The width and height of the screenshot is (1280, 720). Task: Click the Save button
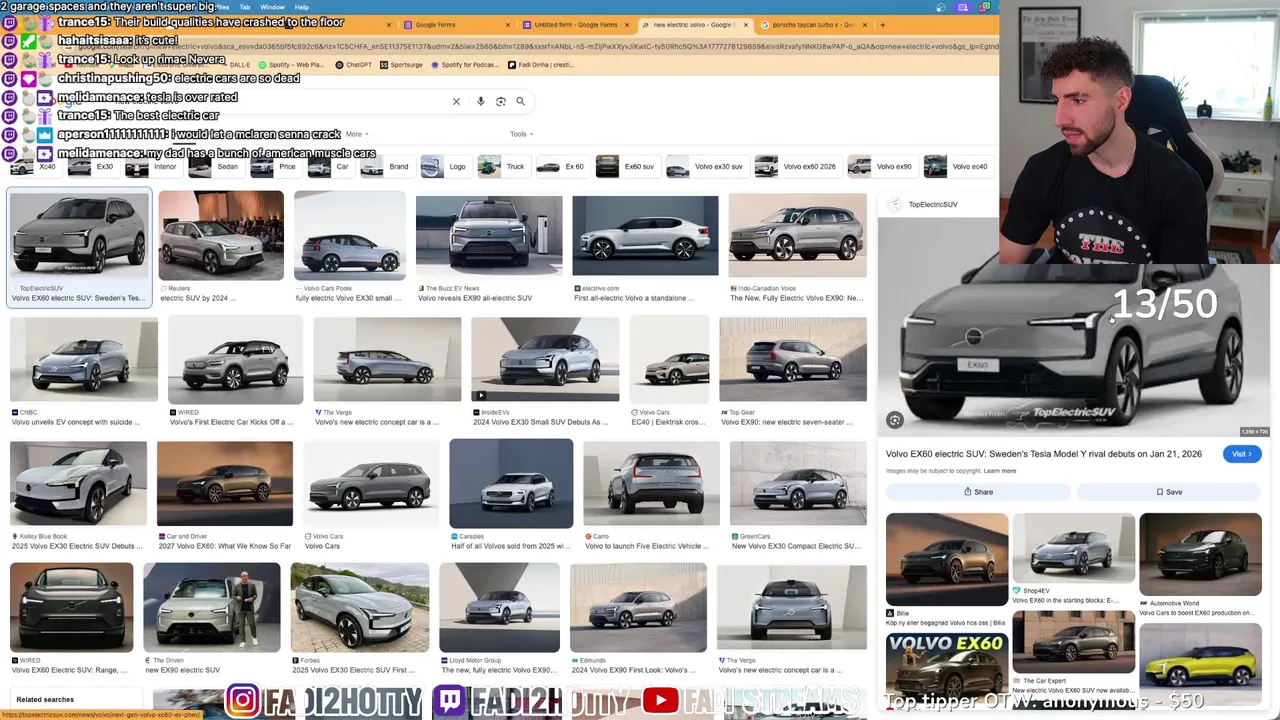(x=1169, y=492)
